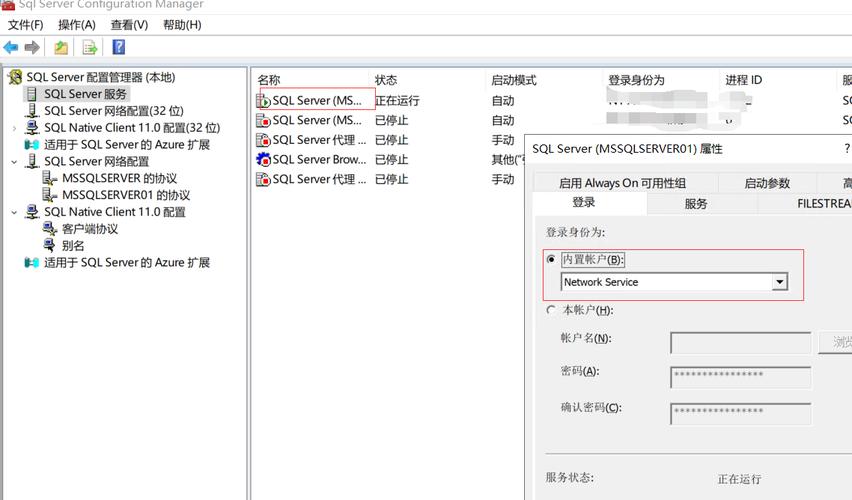Open the 文件(F) menu
Screen dimensions: 852x500
[26, 25]
